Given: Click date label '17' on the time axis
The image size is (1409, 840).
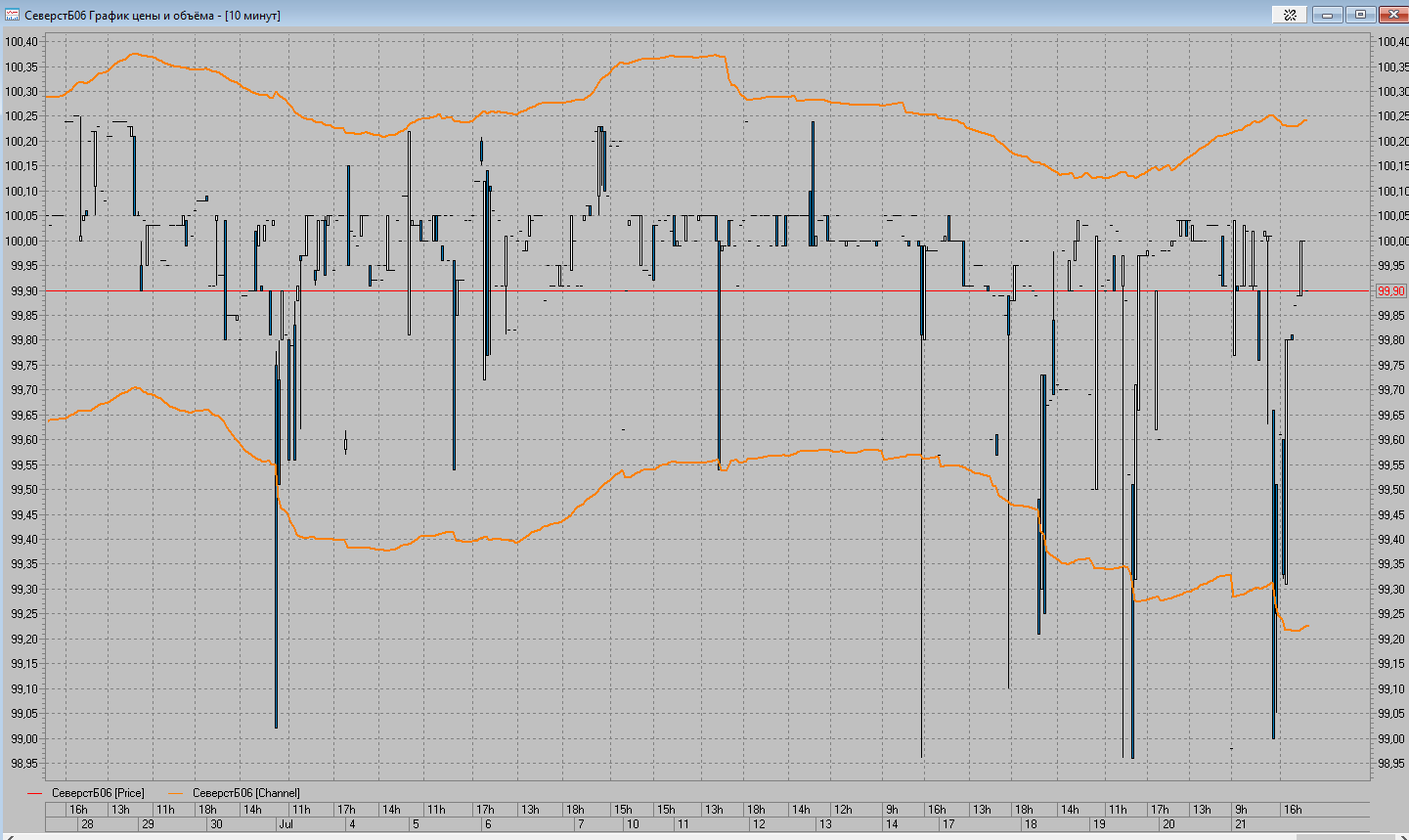Looking at the screenshot, I should [x=948, y=824].
